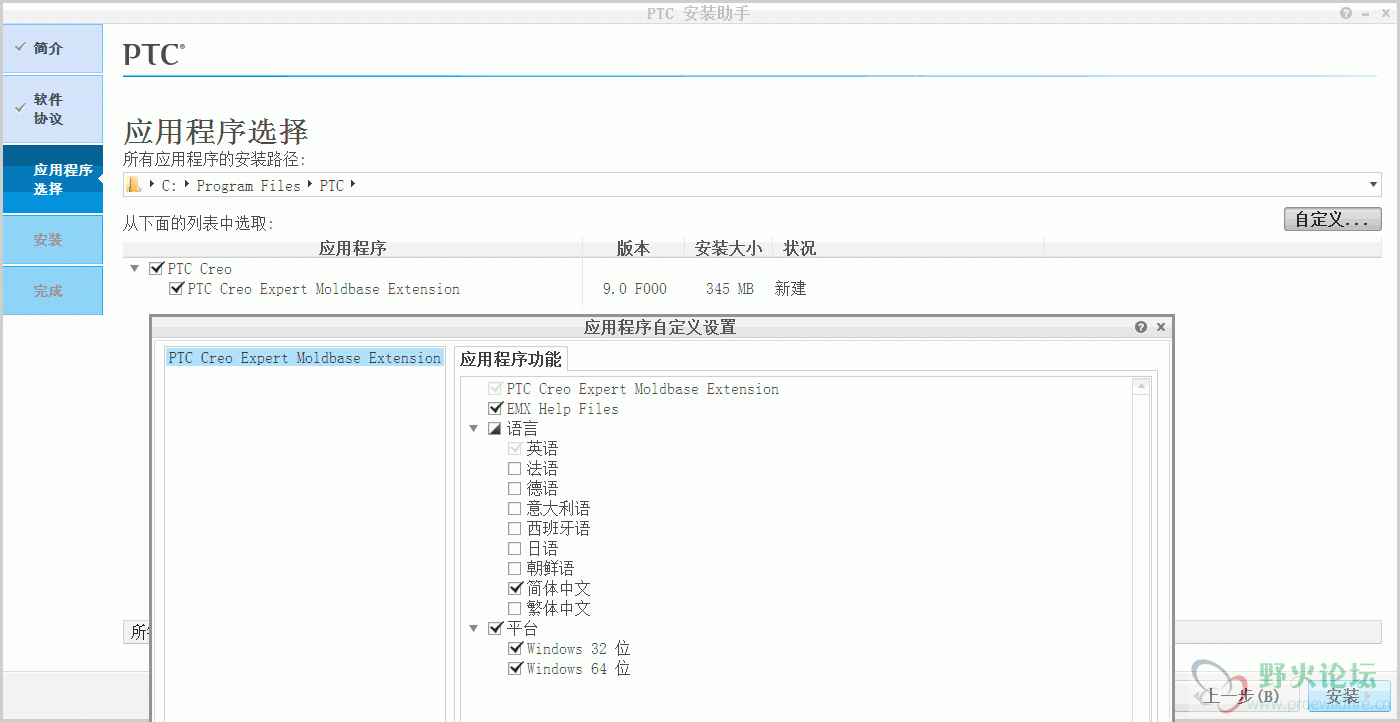Click the 345 MB size cell
The height and width of the screenshot is (722, 1400).
(x=729, y=289)
